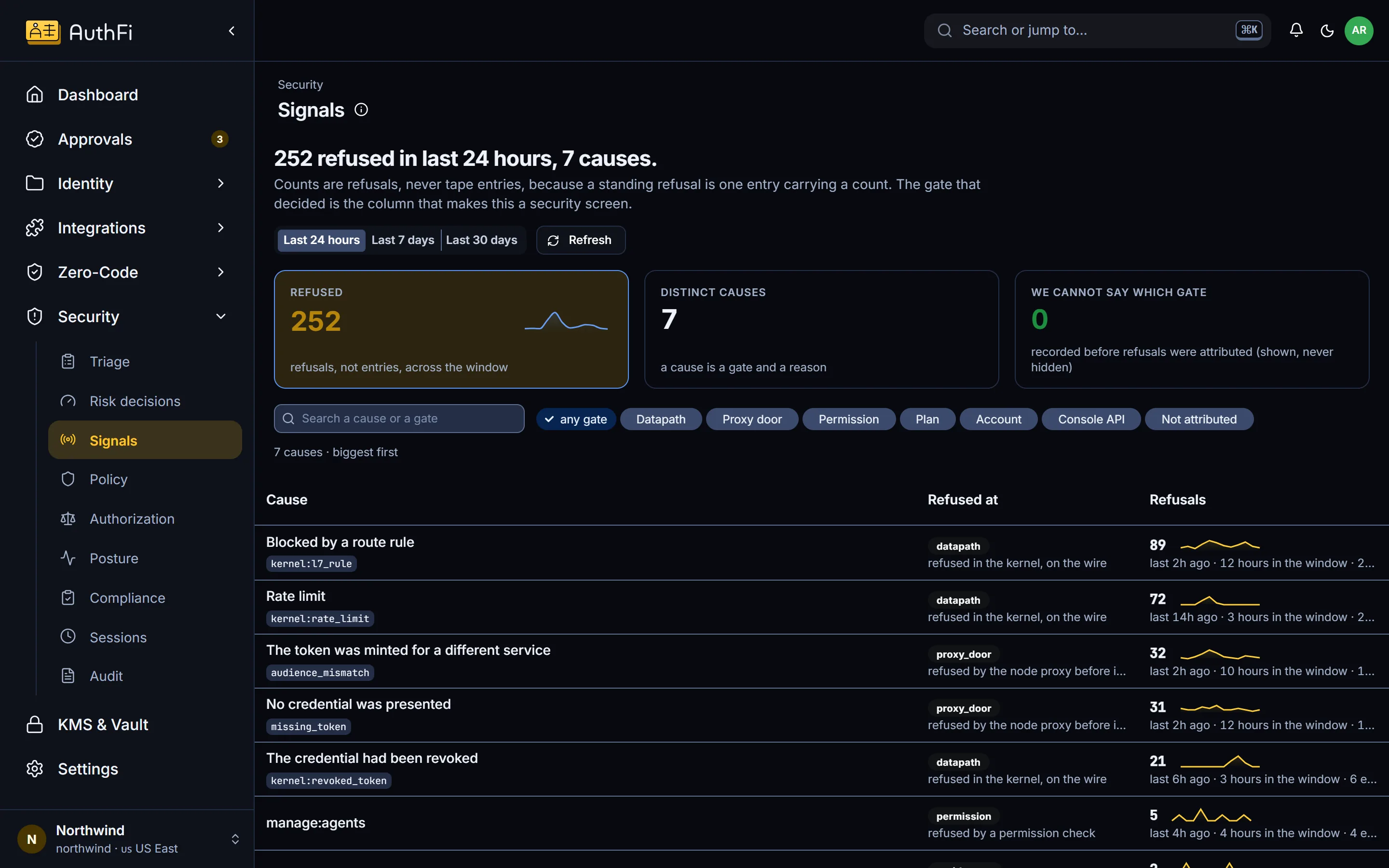Screen dimensions: 1389x868
Task: Open the Policy page
Action: [x=145, y=479]
